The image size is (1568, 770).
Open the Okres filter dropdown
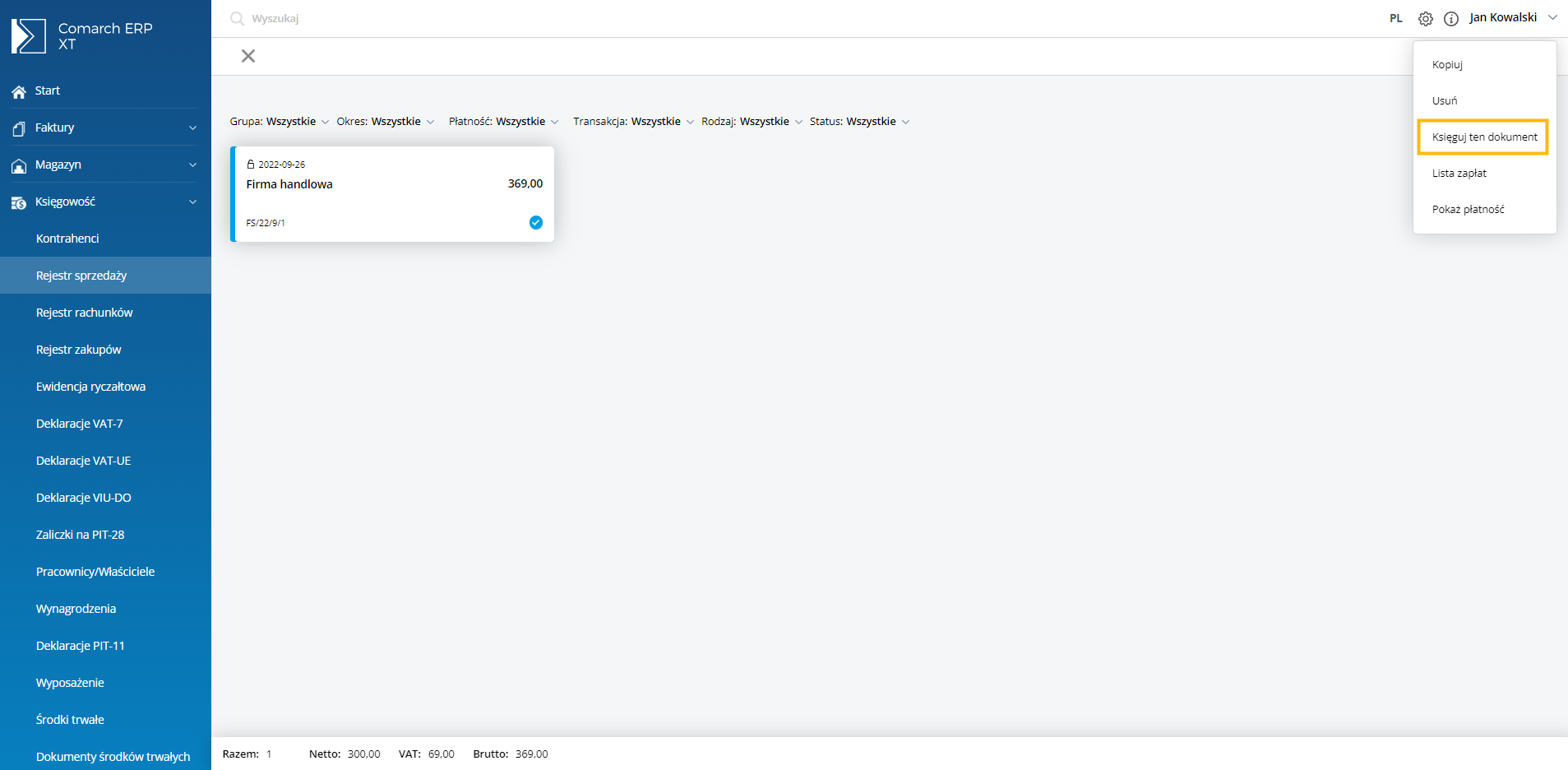point(386,121)
